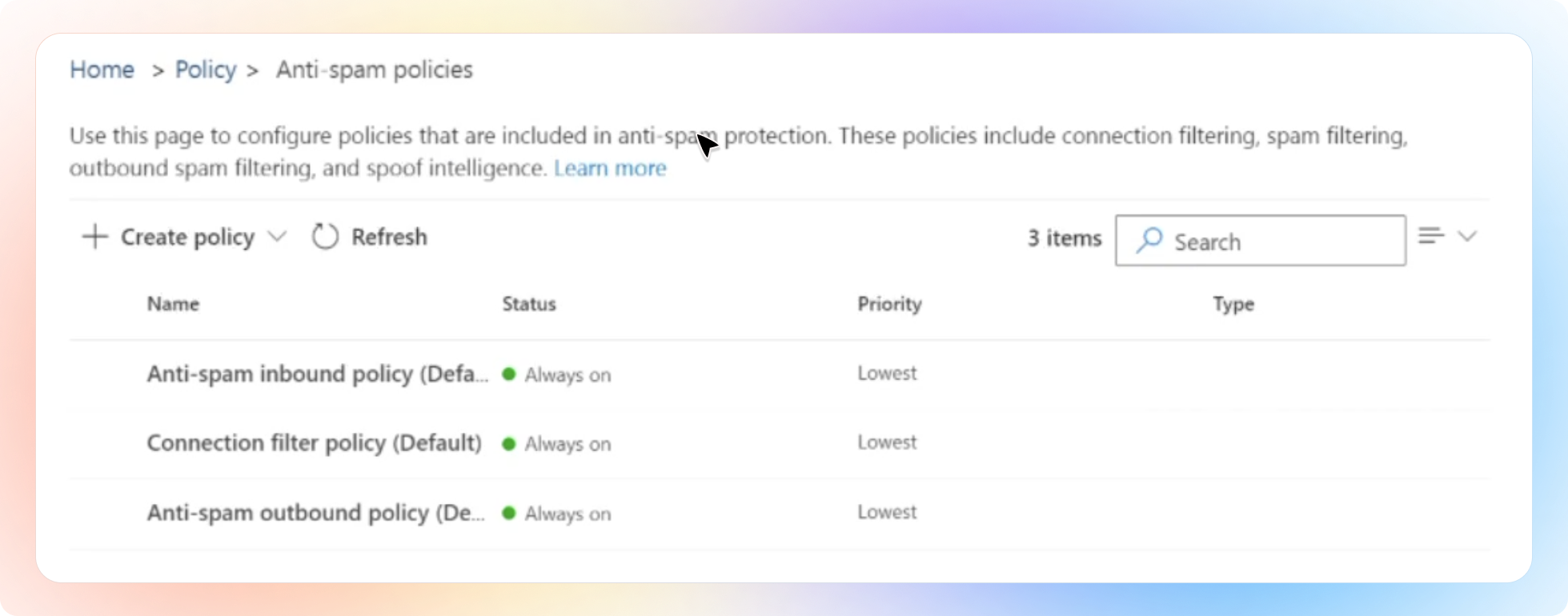
Task: Click the plus icon beside Create policy
Action: [x=94, y=237]
